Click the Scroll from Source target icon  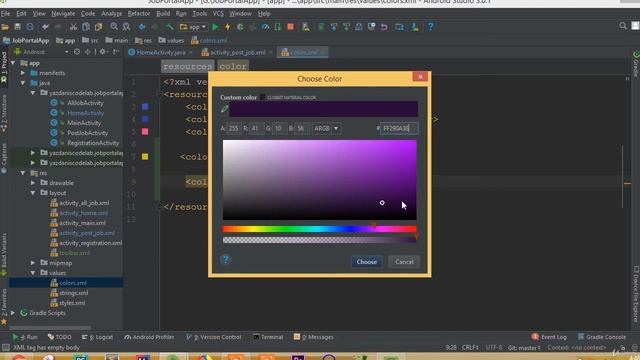coord(77,52)
